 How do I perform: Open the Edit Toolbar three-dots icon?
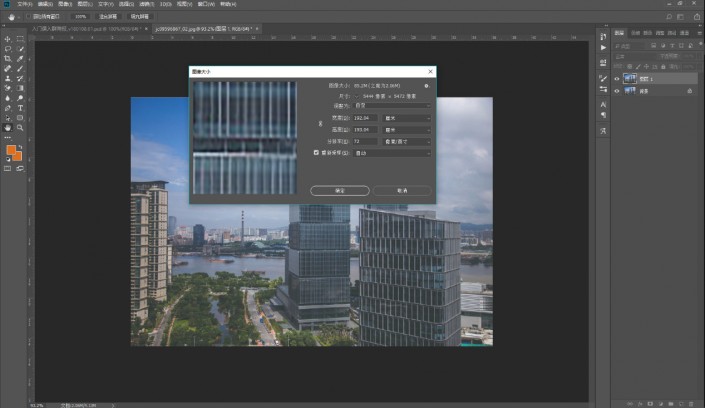(x=8, y=138)
